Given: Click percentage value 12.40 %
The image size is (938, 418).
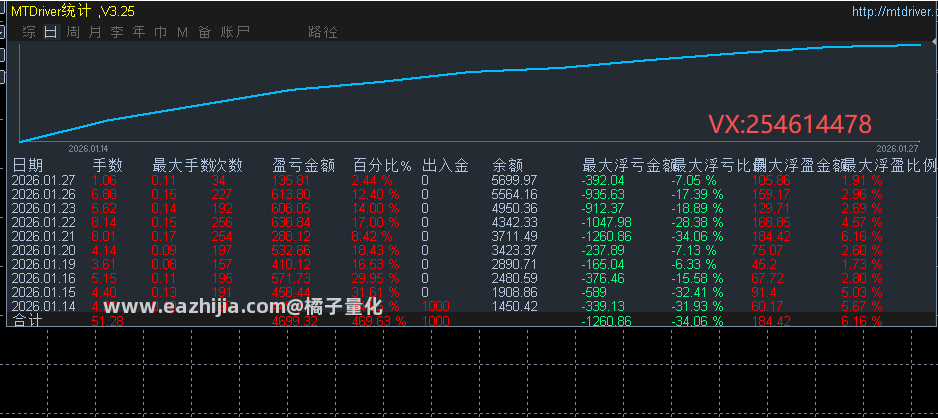Looking at the screenshot, I should coord(376,194).
